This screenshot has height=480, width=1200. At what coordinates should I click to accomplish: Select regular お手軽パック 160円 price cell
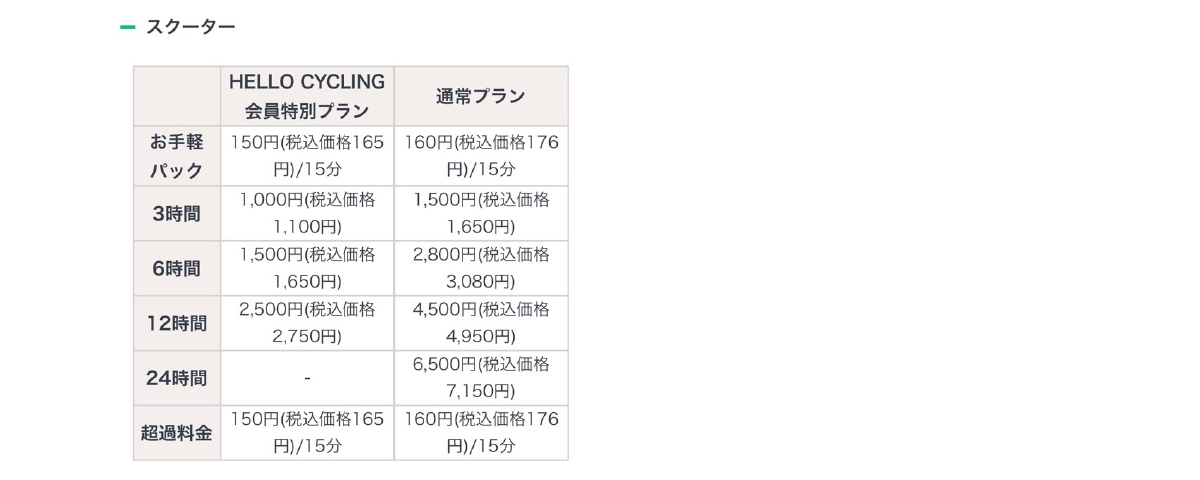(481, 156)
